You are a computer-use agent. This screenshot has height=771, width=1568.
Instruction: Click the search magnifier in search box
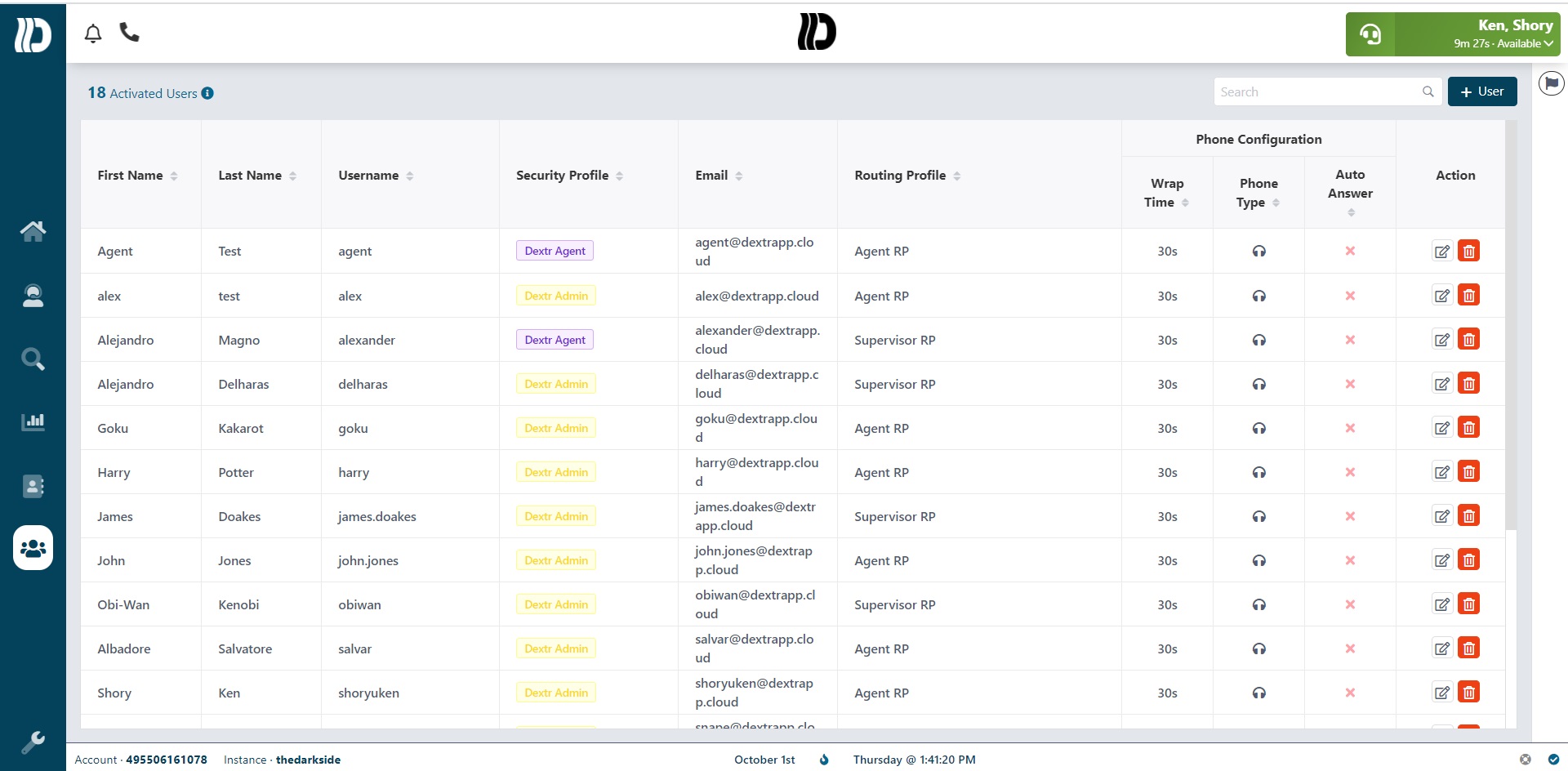coord(1428,91)
